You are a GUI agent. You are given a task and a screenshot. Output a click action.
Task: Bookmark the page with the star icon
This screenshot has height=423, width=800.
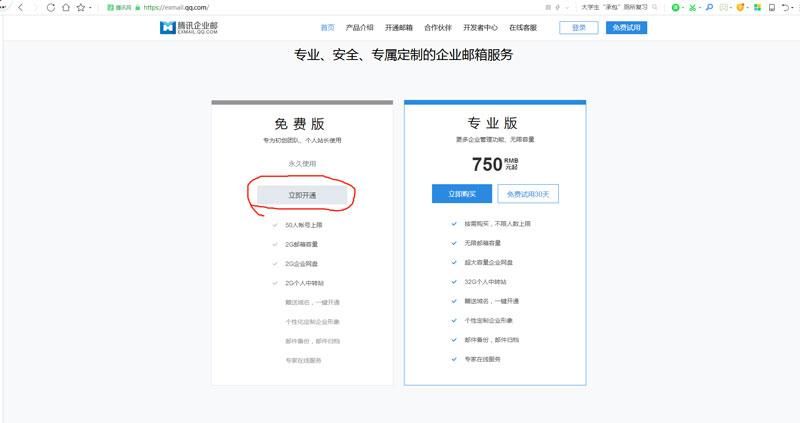click(x=81, y=8)
